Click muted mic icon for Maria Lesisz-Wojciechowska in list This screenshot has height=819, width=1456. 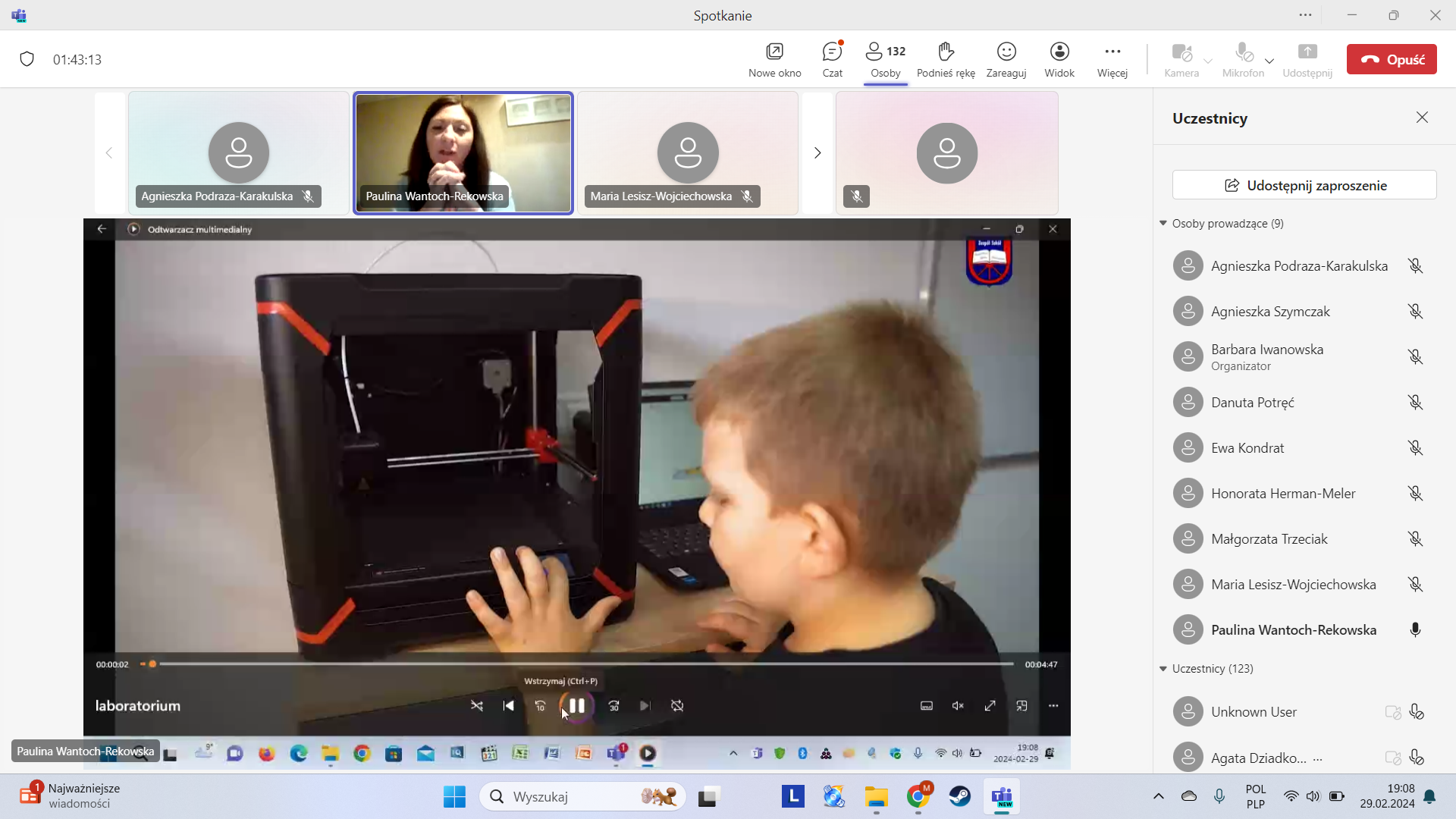(x=1415, y=584)
